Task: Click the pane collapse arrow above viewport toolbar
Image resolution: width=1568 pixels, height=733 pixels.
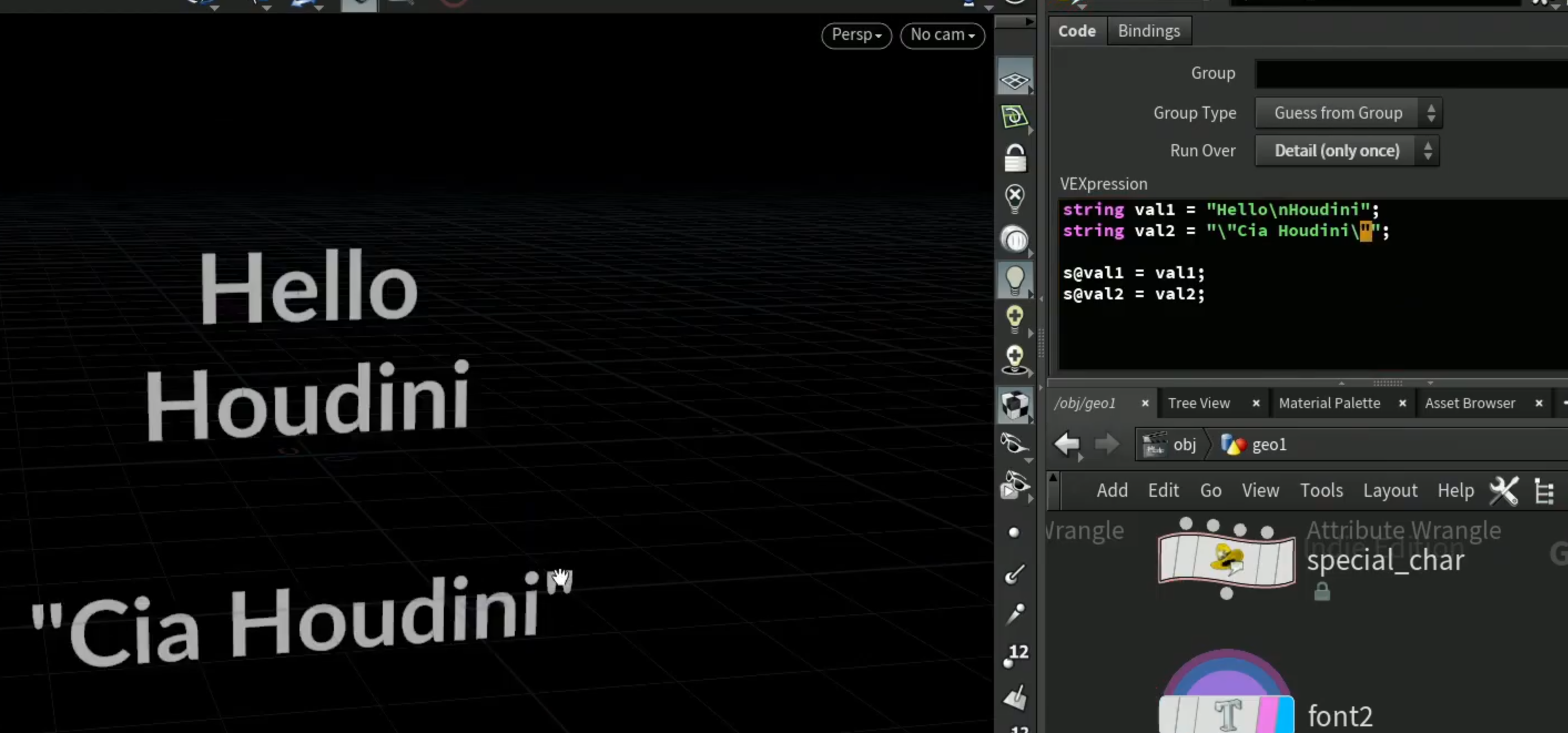Action: 1029,21
